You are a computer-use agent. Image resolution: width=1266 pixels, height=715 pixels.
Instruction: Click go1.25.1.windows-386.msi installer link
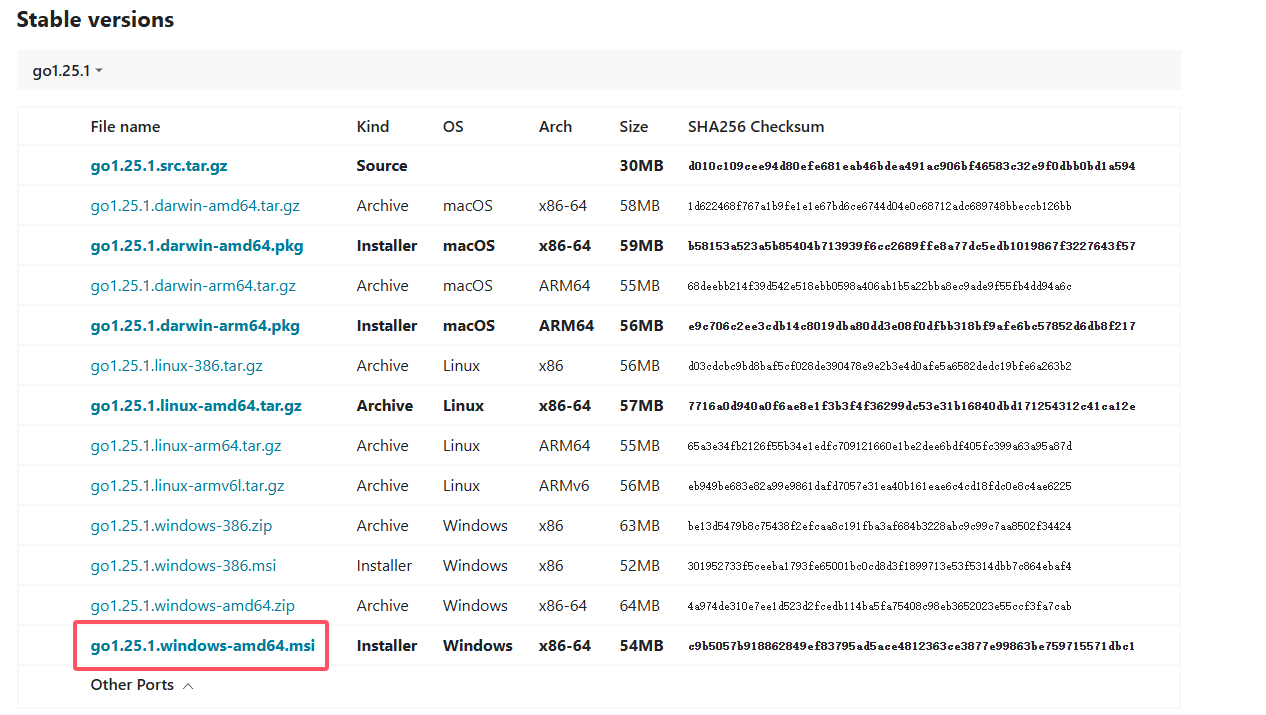tap(183, 566)
